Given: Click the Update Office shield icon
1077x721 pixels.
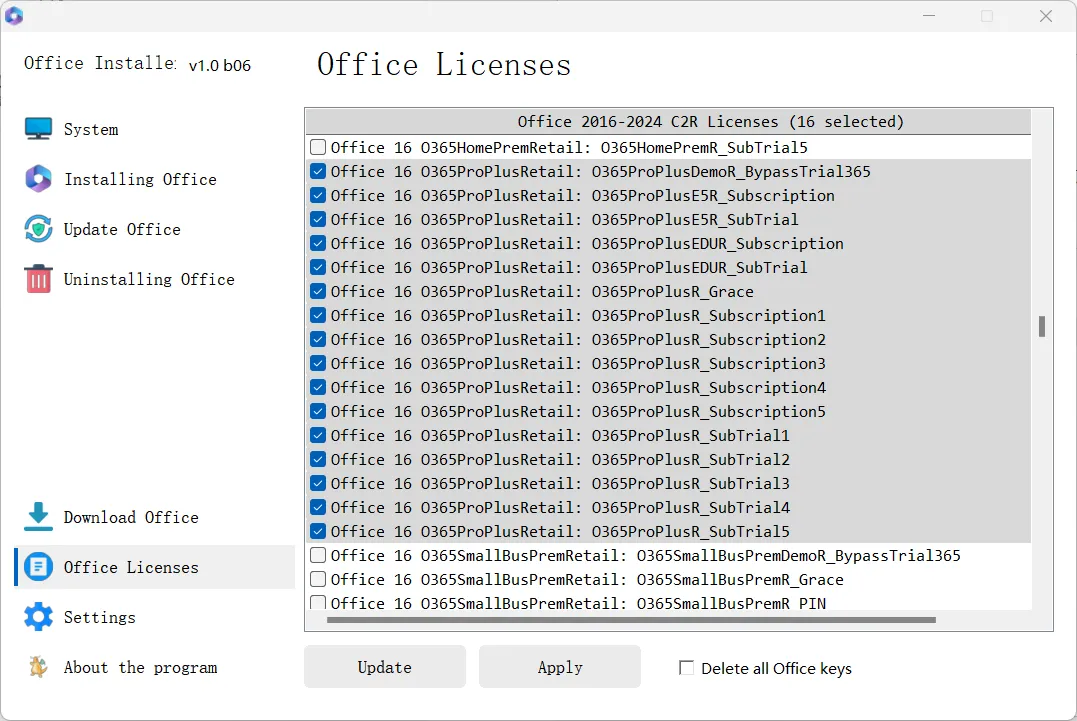Looking at the screenshot, I should (x=38, y=229).
